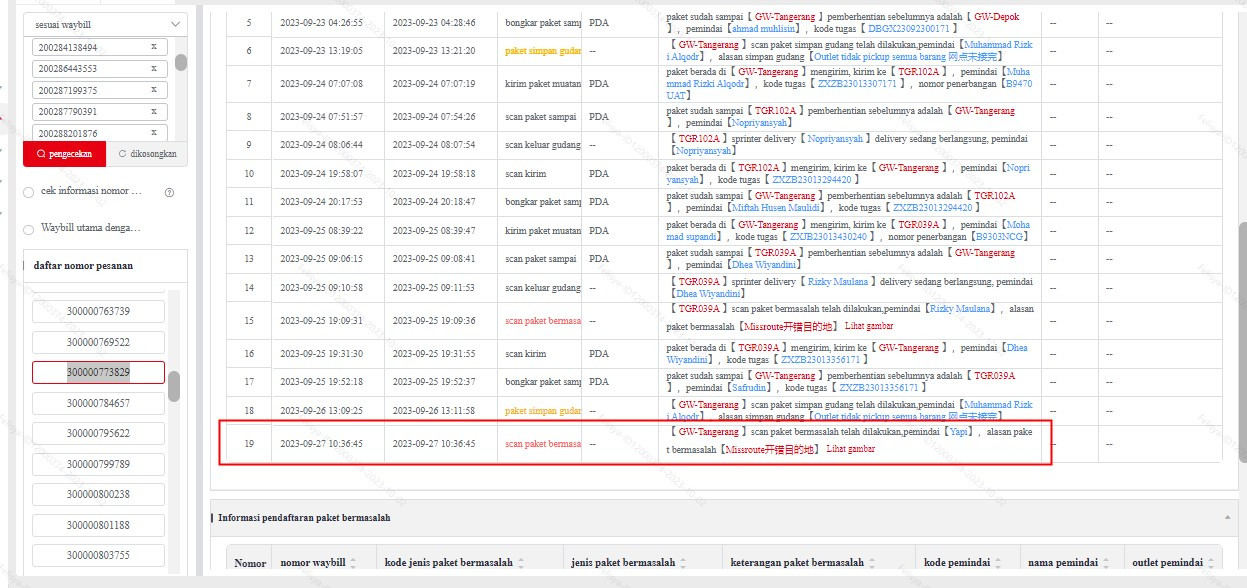View Lihat gambar in row 19

pos(850,449)
